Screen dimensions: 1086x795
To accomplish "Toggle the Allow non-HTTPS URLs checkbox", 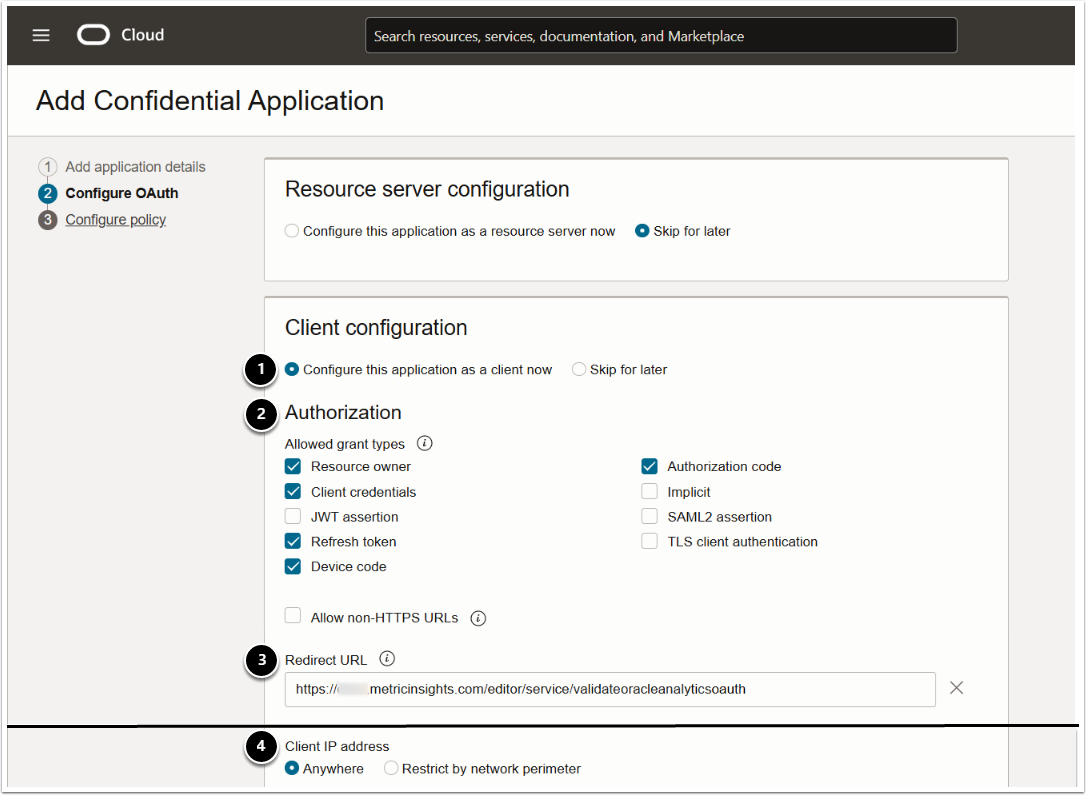I will click(x=293, y=617).
